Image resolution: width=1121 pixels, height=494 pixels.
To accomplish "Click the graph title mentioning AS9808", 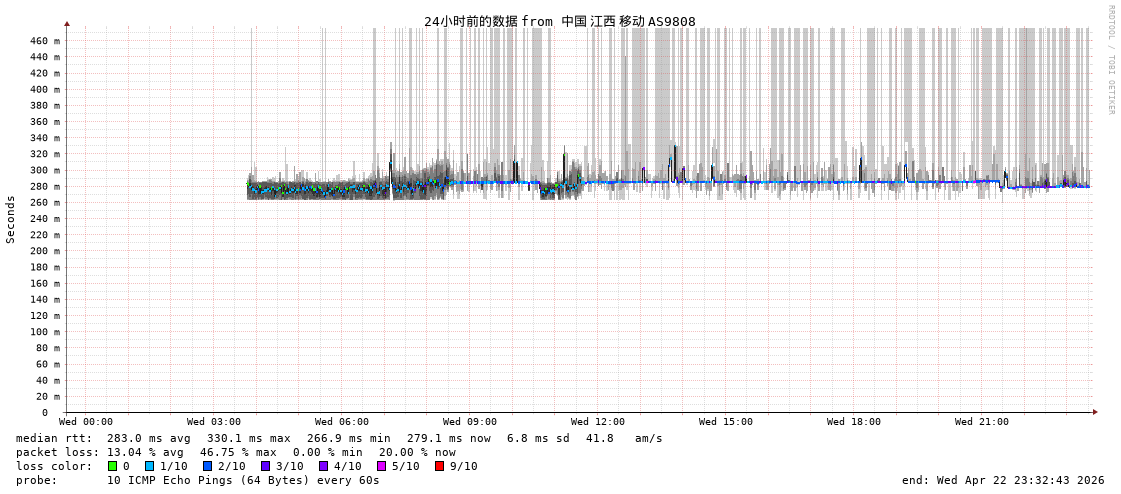I will (x=559, y=21).
